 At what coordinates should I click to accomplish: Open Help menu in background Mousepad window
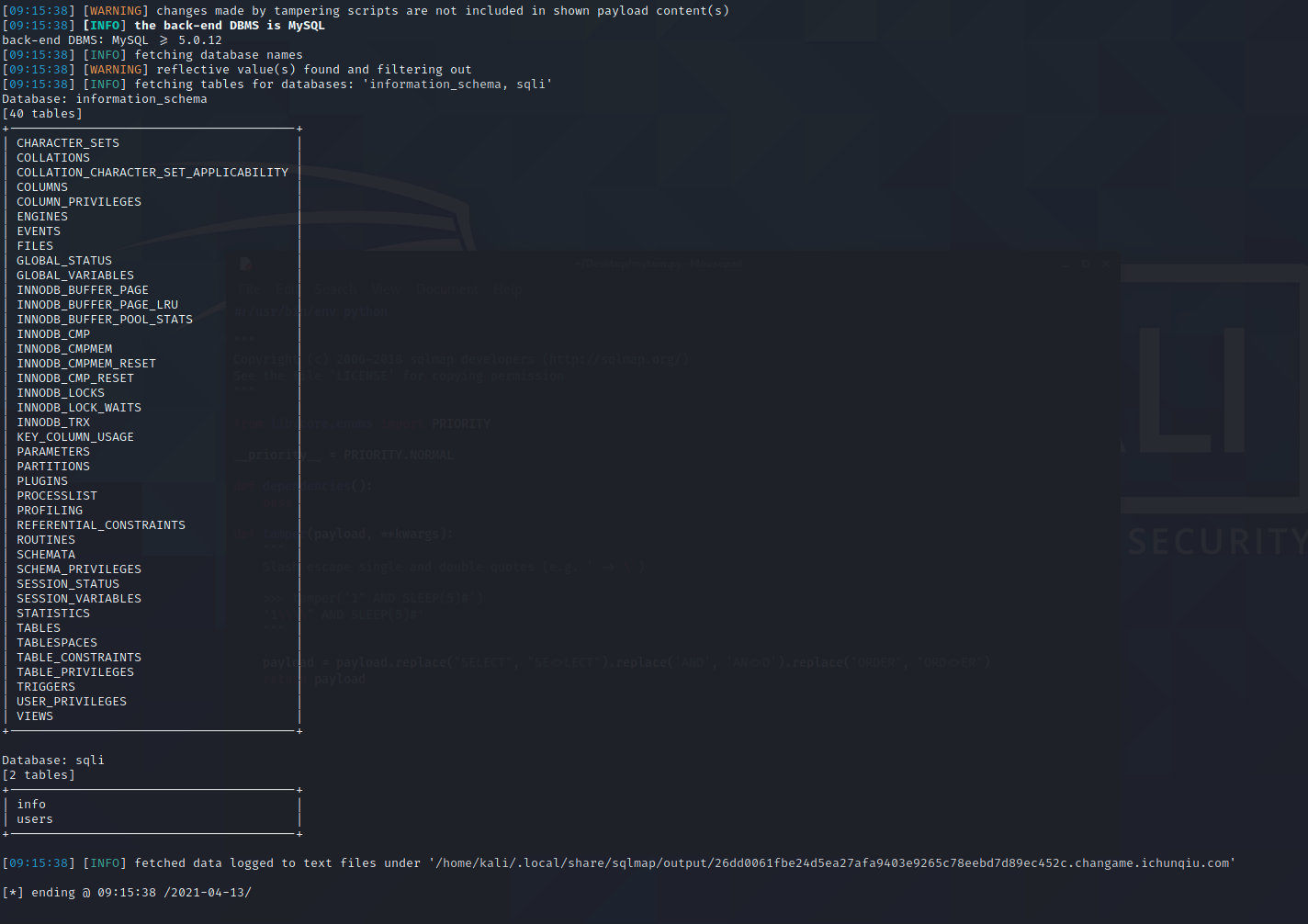[508, 289]
